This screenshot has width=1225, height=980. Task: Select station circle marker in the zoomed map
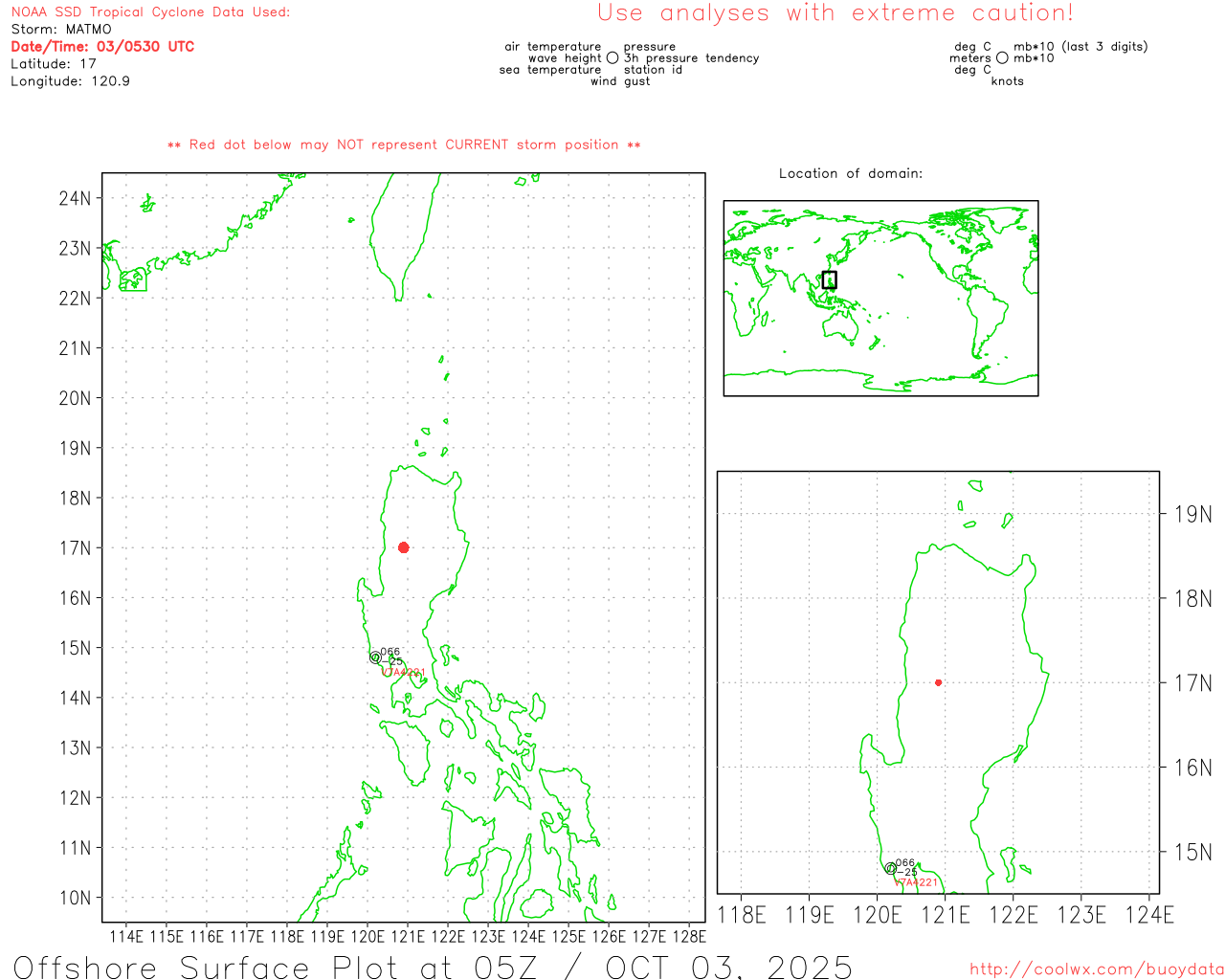tap(891, 869)
